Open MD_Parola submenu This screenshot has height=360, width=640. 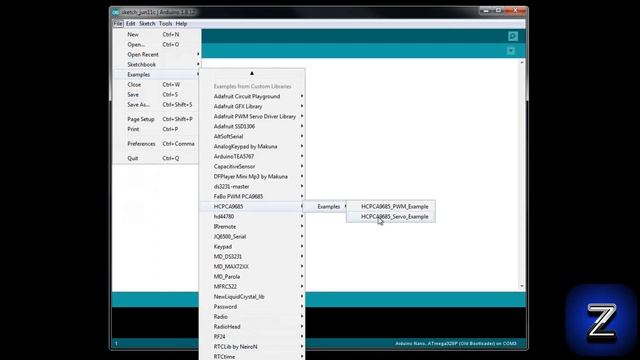pyautogui.click(x=252, y=276)
